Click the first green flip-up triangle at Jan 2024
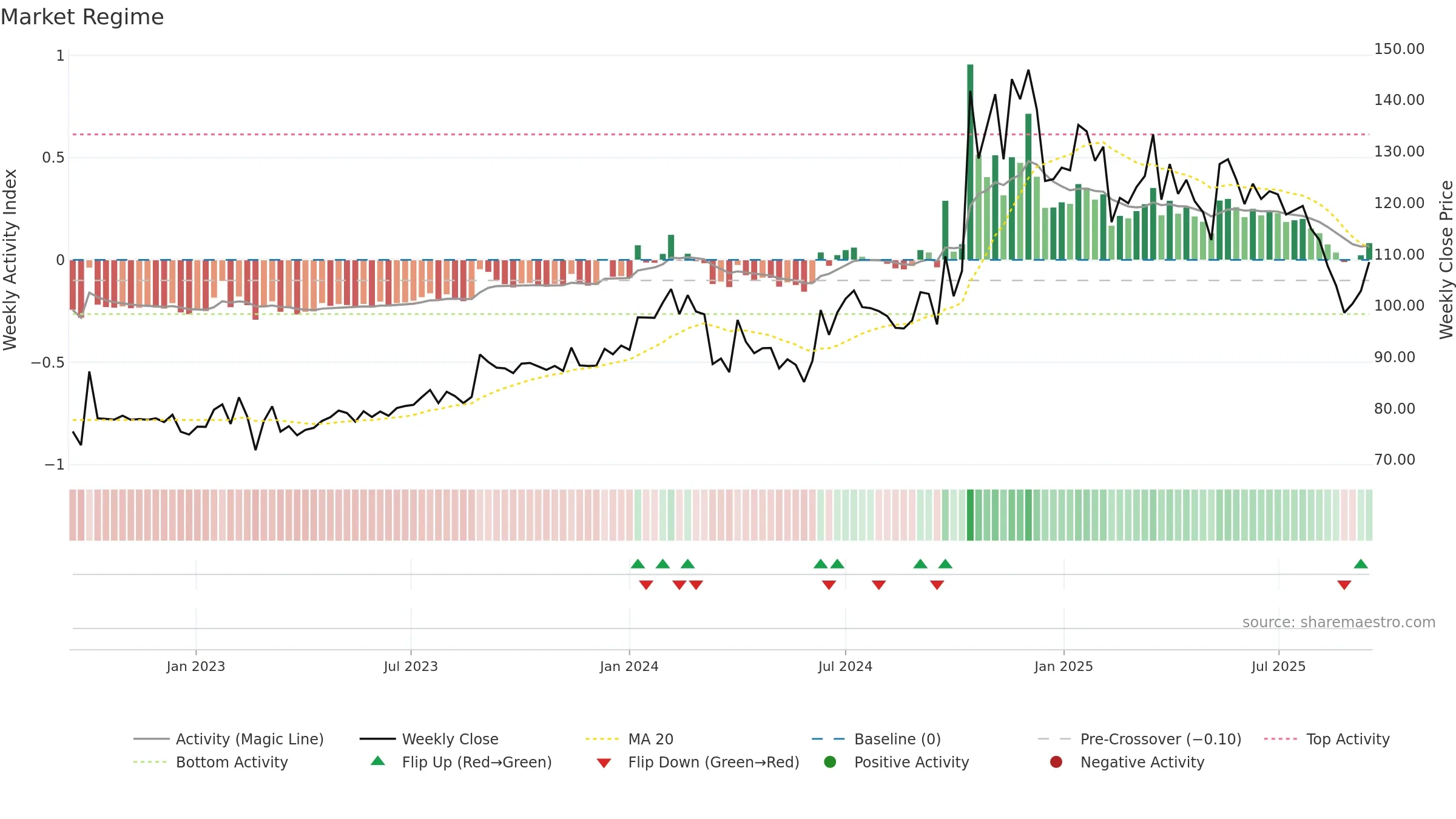Image resolution: width=1456 pixels, height=819 pixels. pos(638,564)
